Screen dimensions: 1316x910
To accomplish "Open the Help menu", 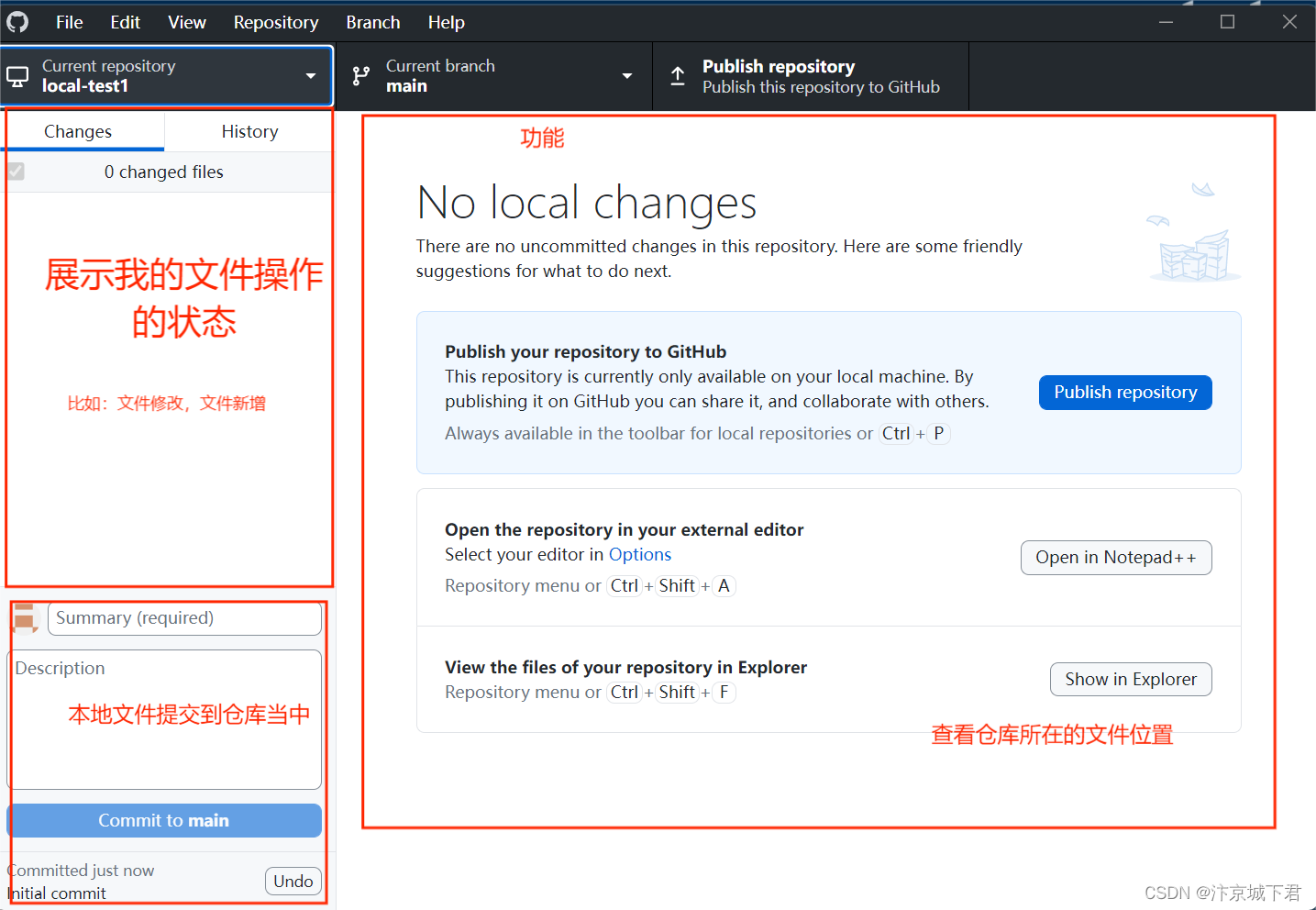I will tap(447, 22).
